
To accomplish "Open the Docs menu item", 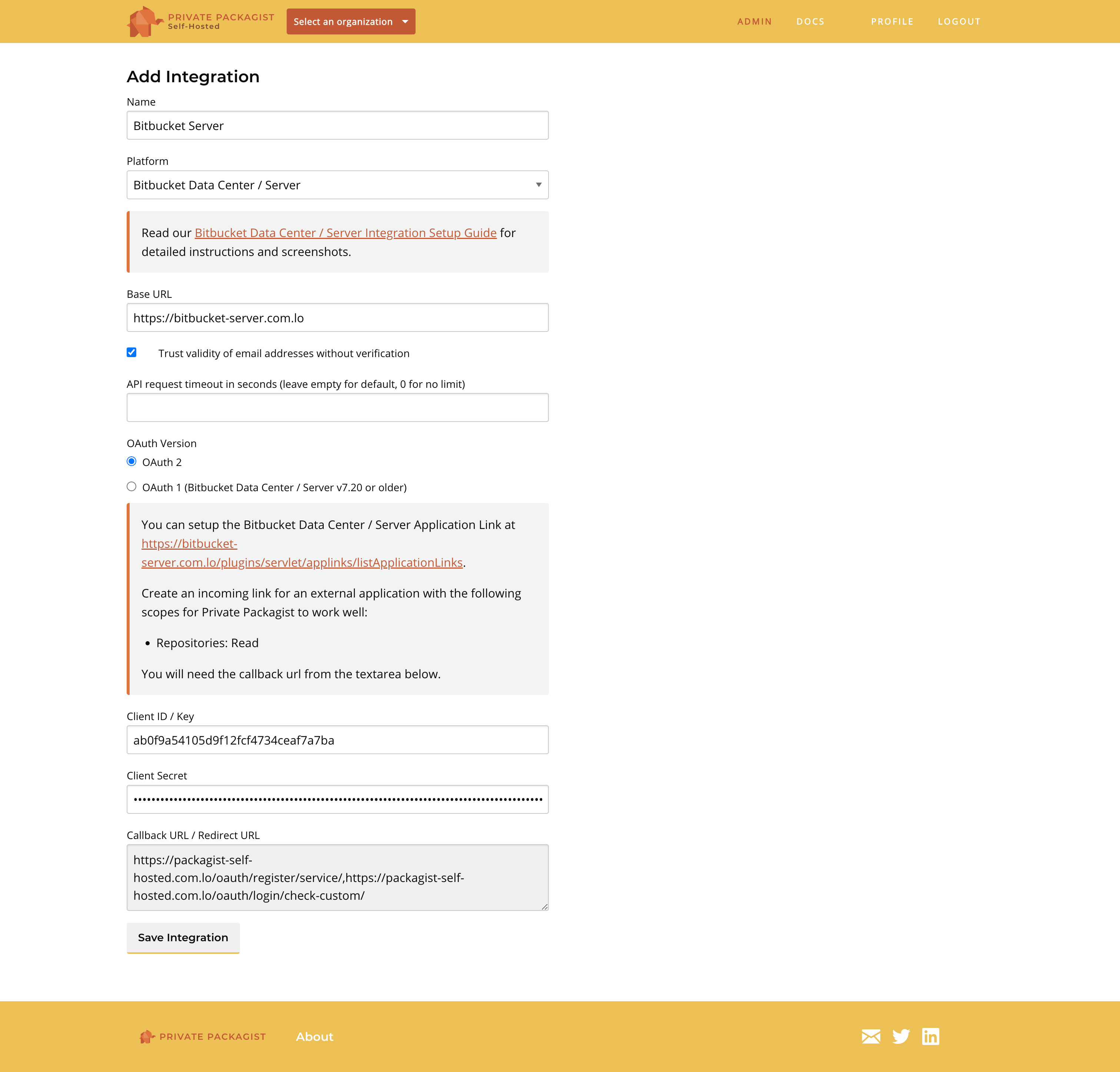I will [x=810, y=22].
